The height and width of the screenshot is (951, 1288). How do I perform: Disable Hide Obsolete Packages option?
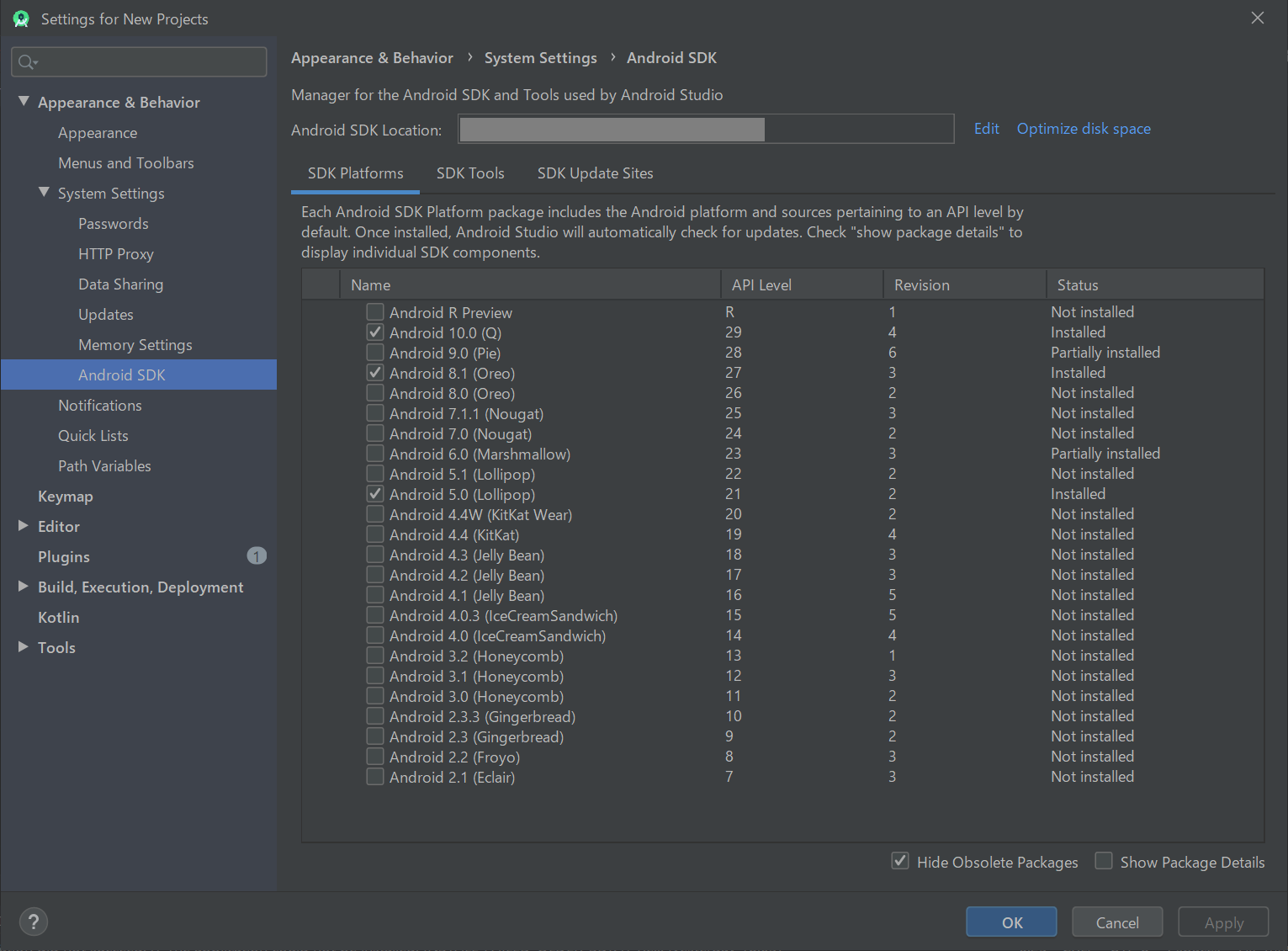point(900,861)
